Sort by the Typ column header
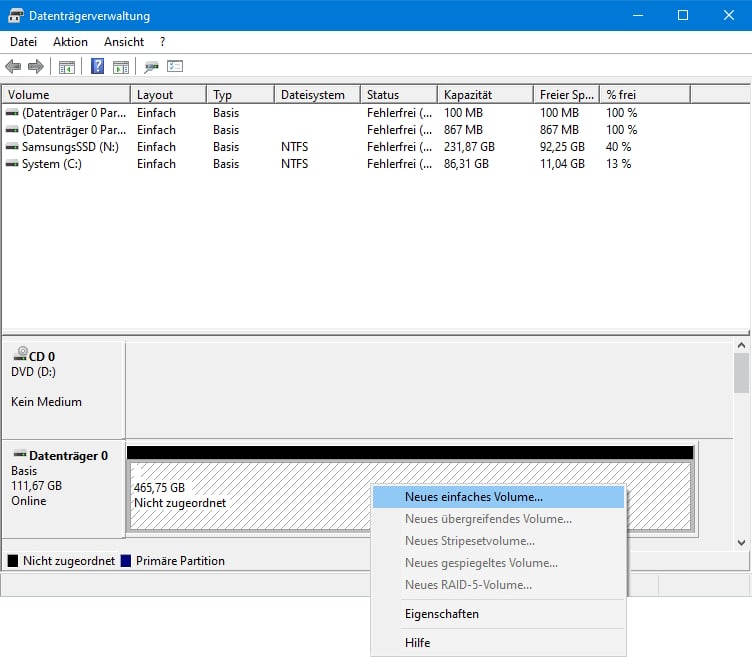 [x=240, y=94]
